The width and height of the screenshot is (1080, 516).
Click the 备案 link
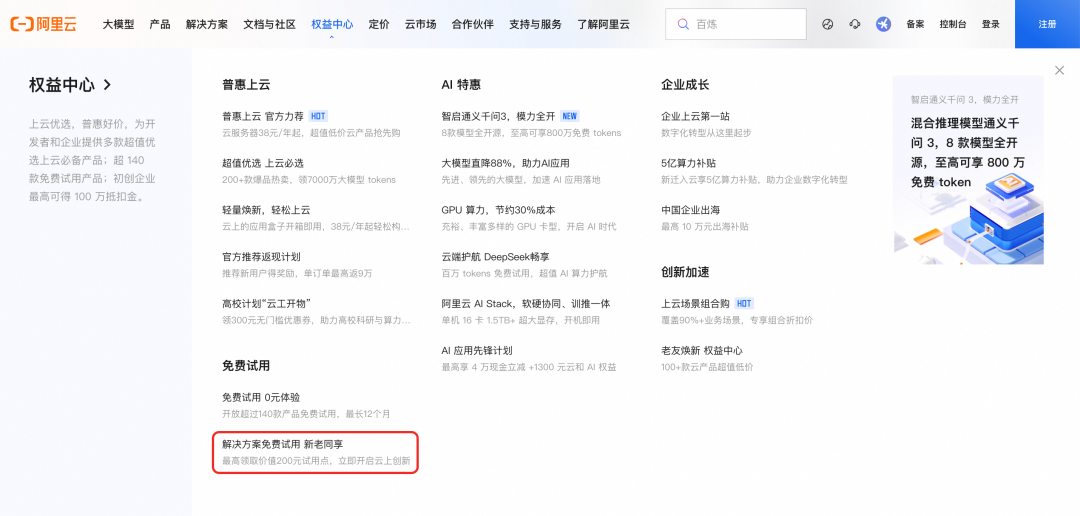[915, 24]
